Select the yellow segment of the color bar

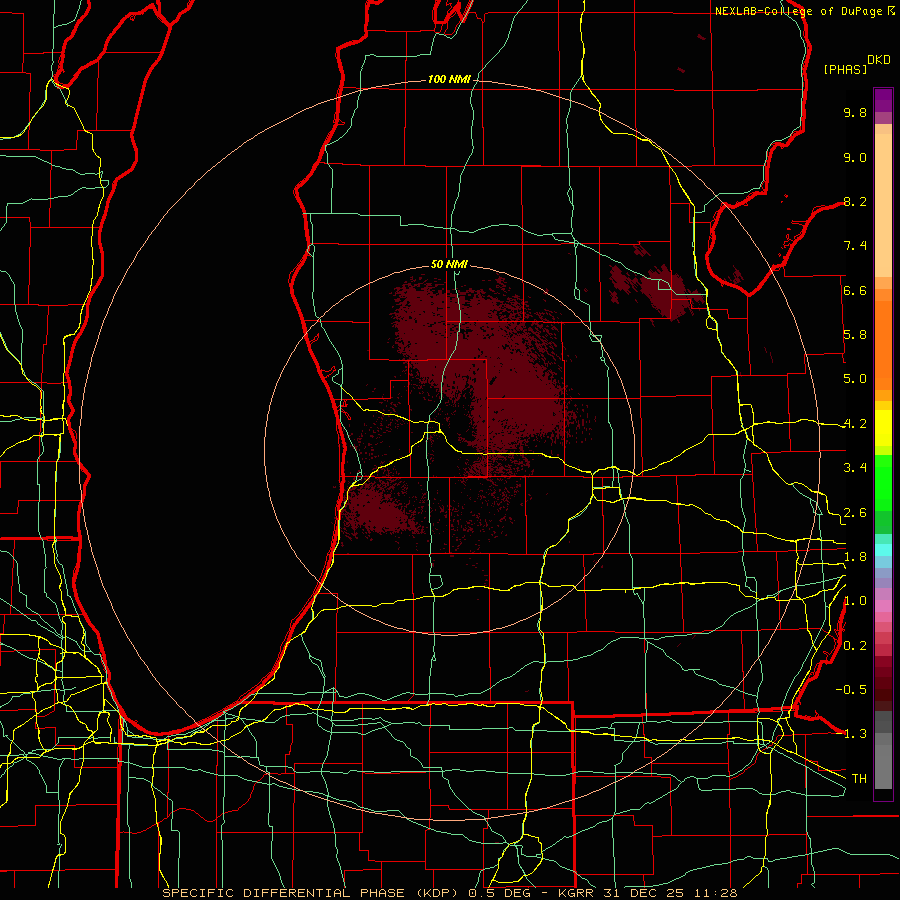[883, 428]
